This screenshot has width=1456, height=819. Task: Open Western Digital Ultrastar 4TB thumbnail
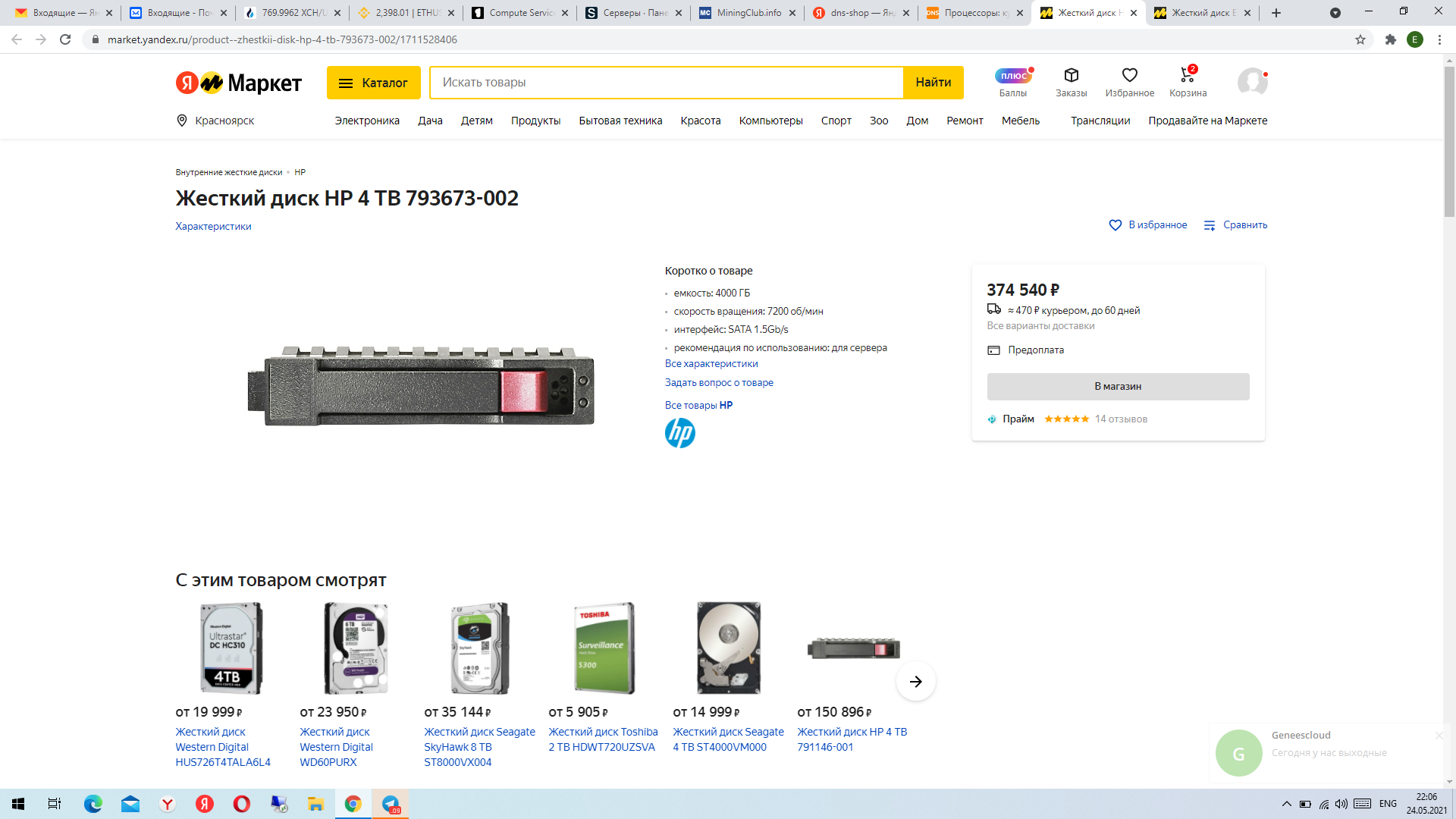point(231,648)
